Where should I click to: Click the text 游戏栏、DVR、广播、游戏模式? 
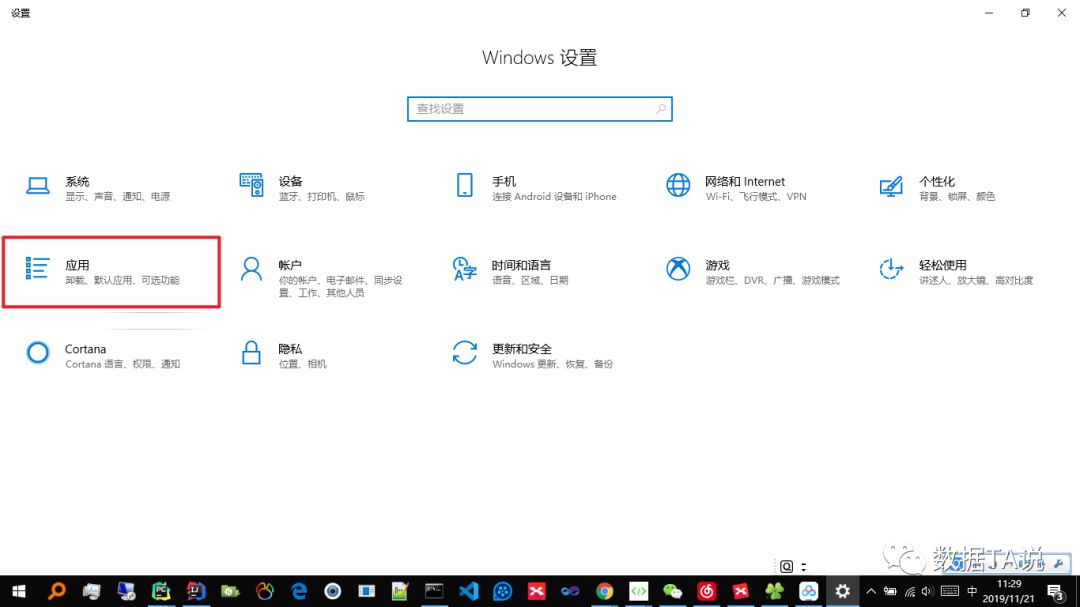(772, 280)
